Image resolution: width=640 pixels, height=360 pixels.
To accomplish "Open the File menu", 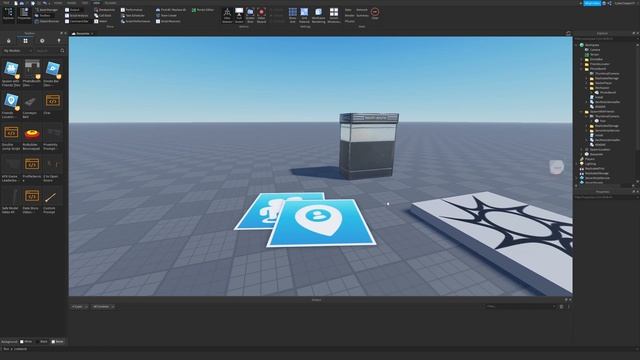I will 7,3.
